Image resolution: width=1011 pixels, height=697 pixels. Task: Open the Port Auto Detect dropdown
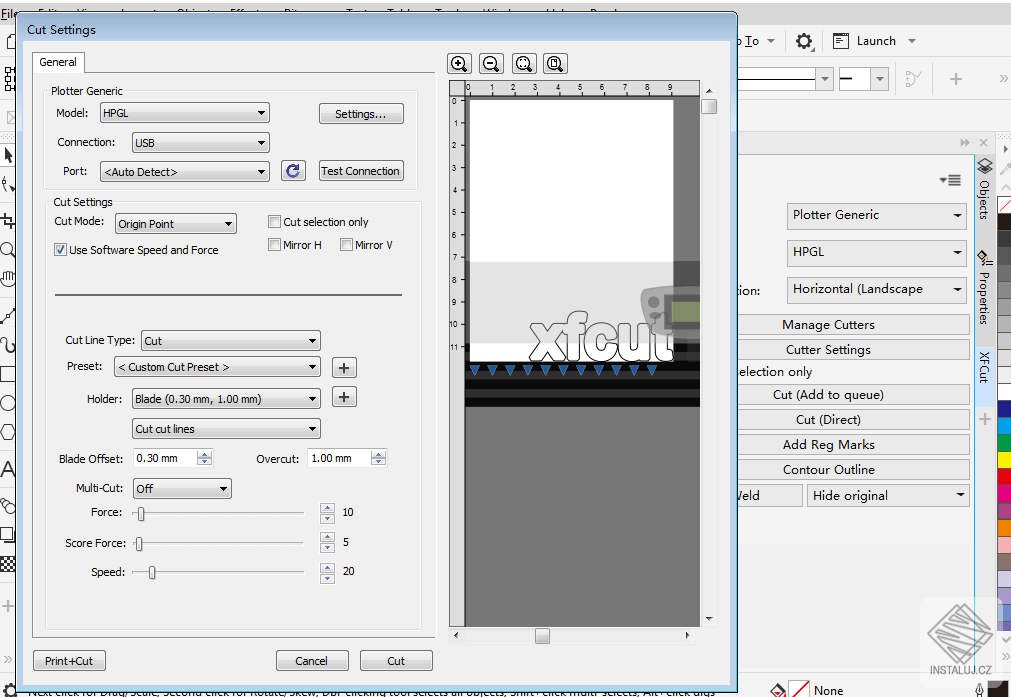pyautogui.click(x=185, y=172)
